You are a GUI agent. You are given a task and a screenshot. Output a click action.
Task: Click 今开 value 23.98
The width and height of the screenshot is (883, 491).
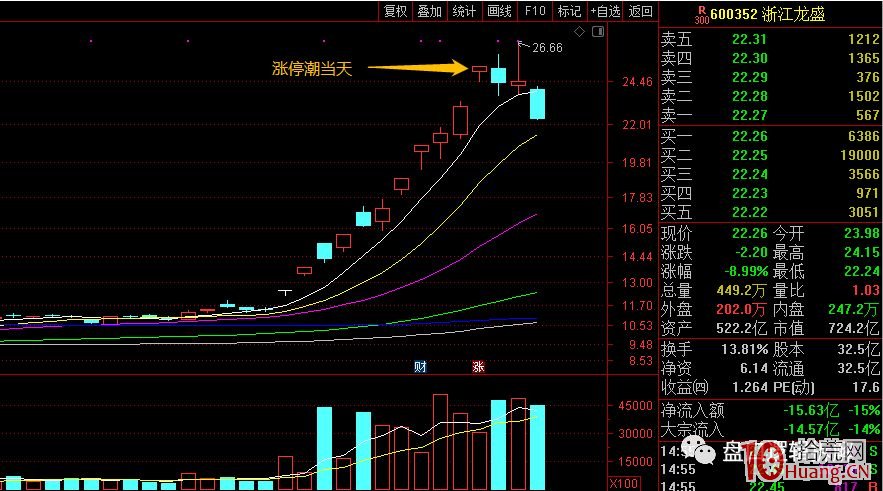click(x=862, y=233)
